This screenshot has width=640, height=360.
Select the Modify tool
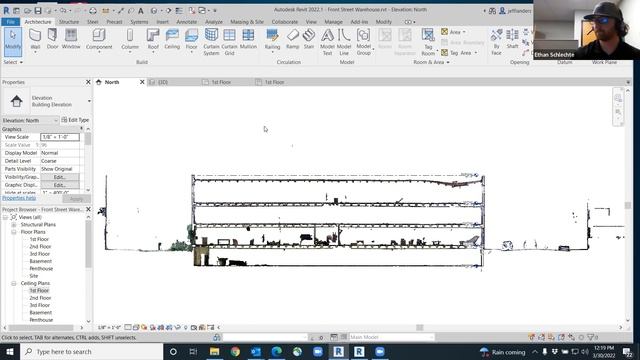(13, 42)
